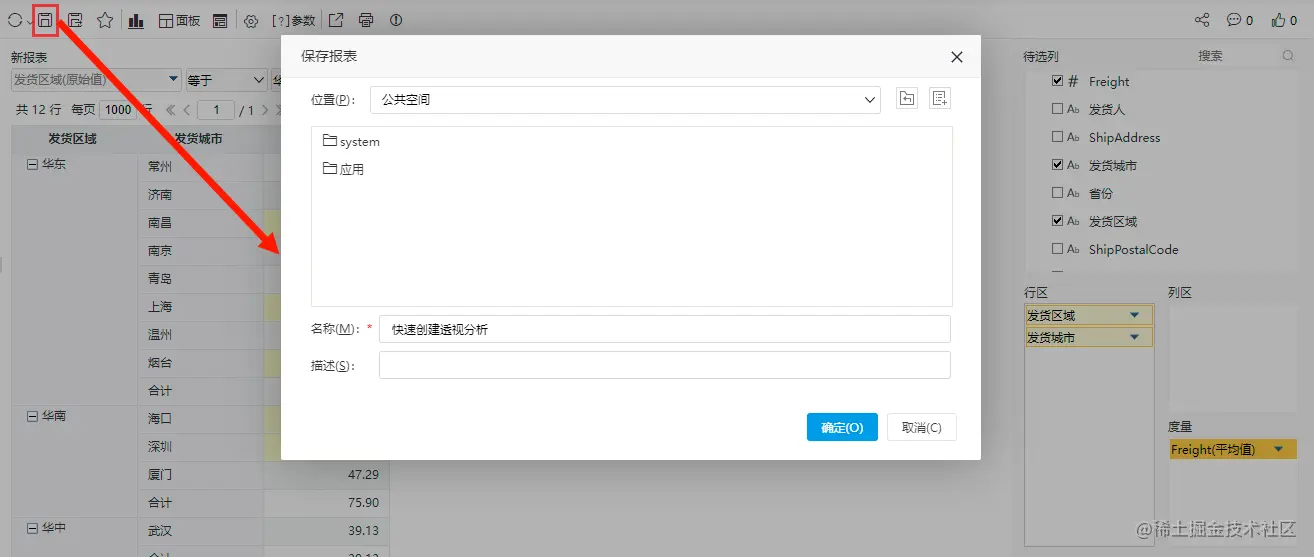
Task: Toggle the 发货人 checkbox
Action: [1058, 109]
